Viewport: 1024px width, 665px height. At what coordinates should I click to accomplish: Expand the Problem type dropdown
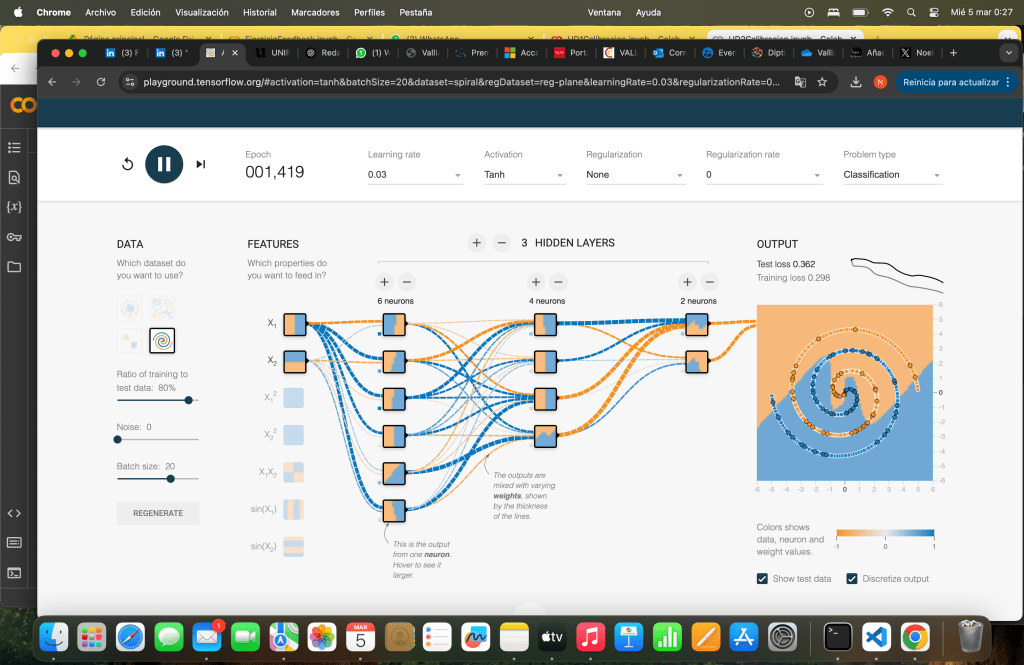(892, 175)
